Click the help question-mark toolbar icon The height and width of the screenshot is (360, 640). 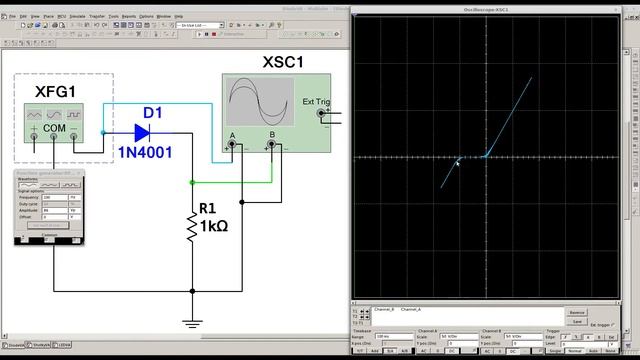tap(280, 25)
